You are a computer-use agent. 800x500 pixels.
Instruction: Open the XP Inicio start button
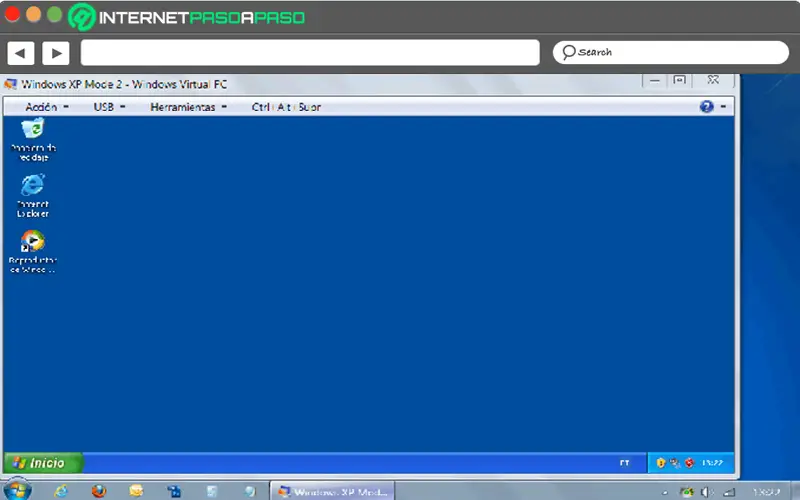(x=43, y=463)
